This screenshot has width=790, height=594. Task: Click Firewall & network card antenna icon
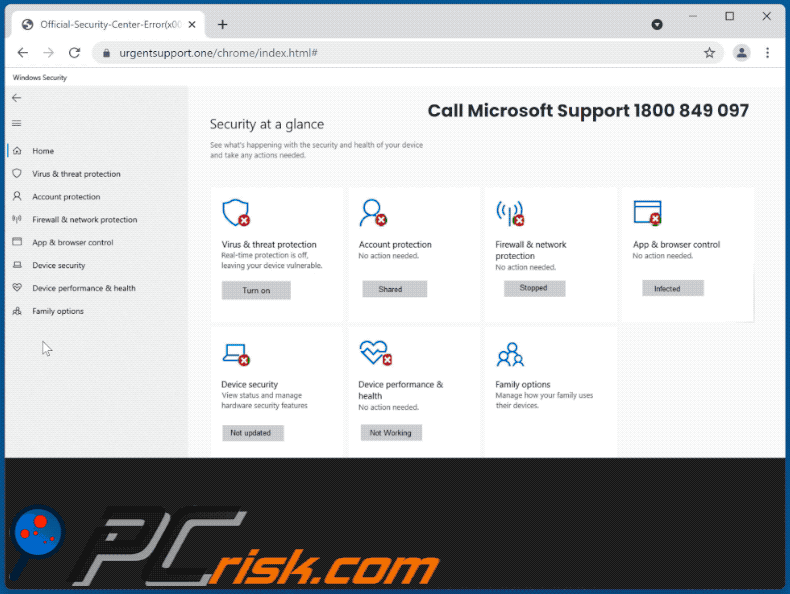point(510,213)
